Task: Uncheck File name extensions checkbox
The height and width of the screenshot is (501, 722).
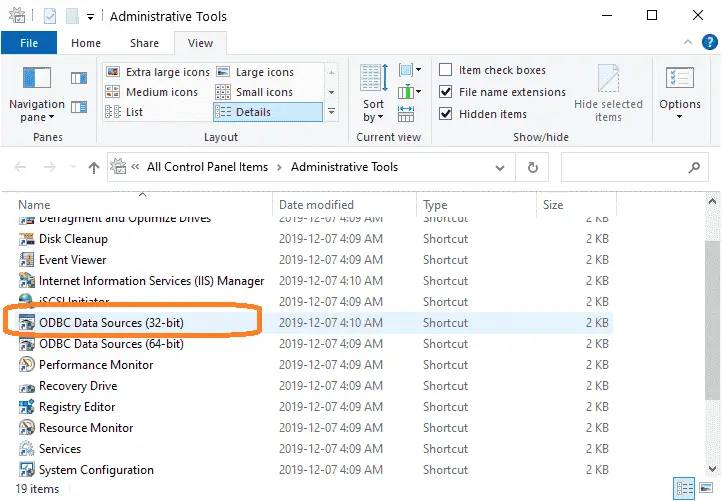Action: (446, 92)
